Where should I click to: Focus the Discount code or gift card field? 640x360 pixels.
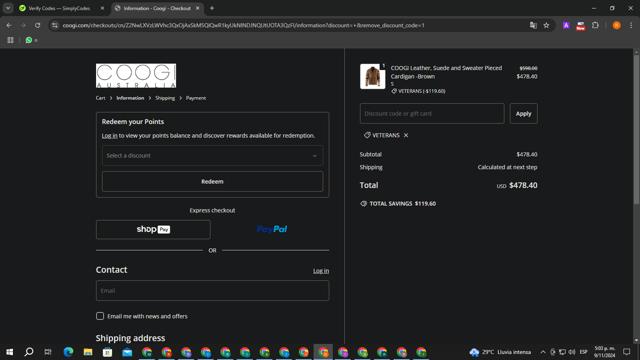(x=432, y=113)
